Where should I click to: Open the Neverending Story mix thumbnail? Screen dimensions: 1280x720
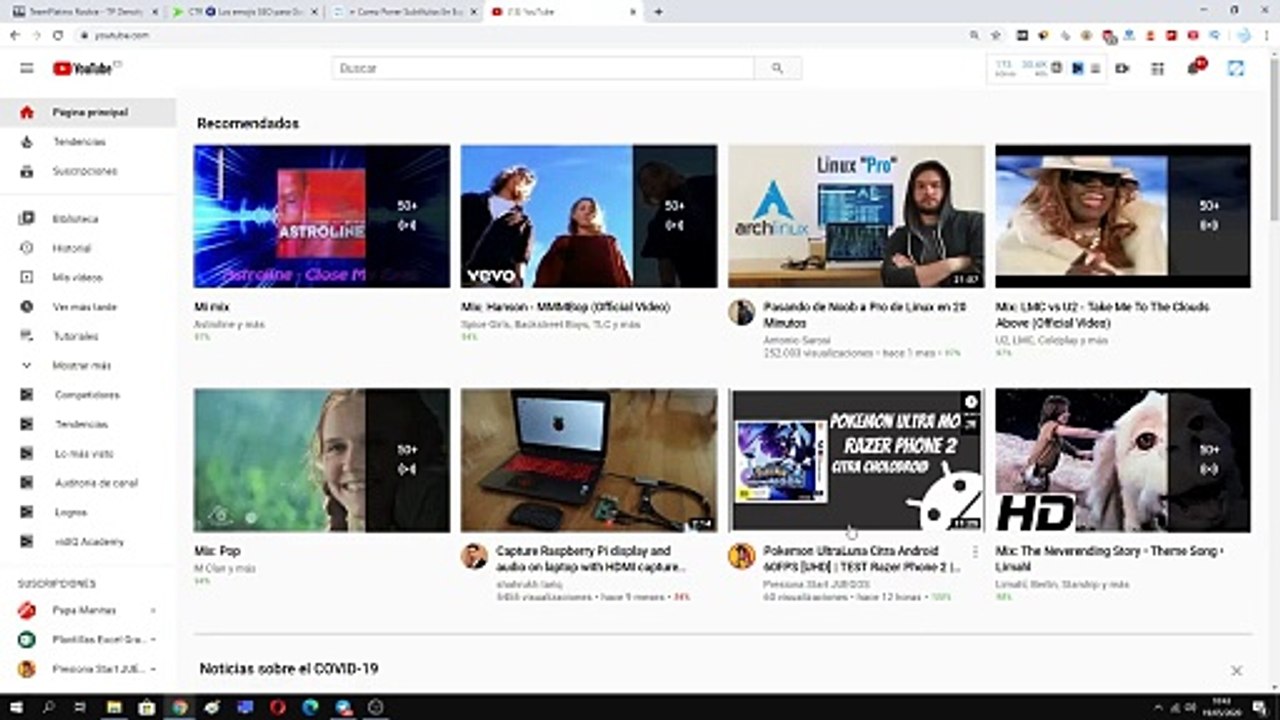click(x=1123, y=460)
